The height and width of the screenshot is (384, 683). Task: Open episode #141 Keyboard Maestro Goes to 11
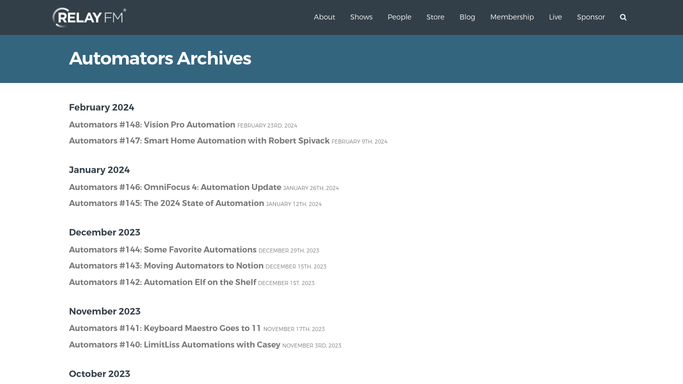[x=165, y=328]
